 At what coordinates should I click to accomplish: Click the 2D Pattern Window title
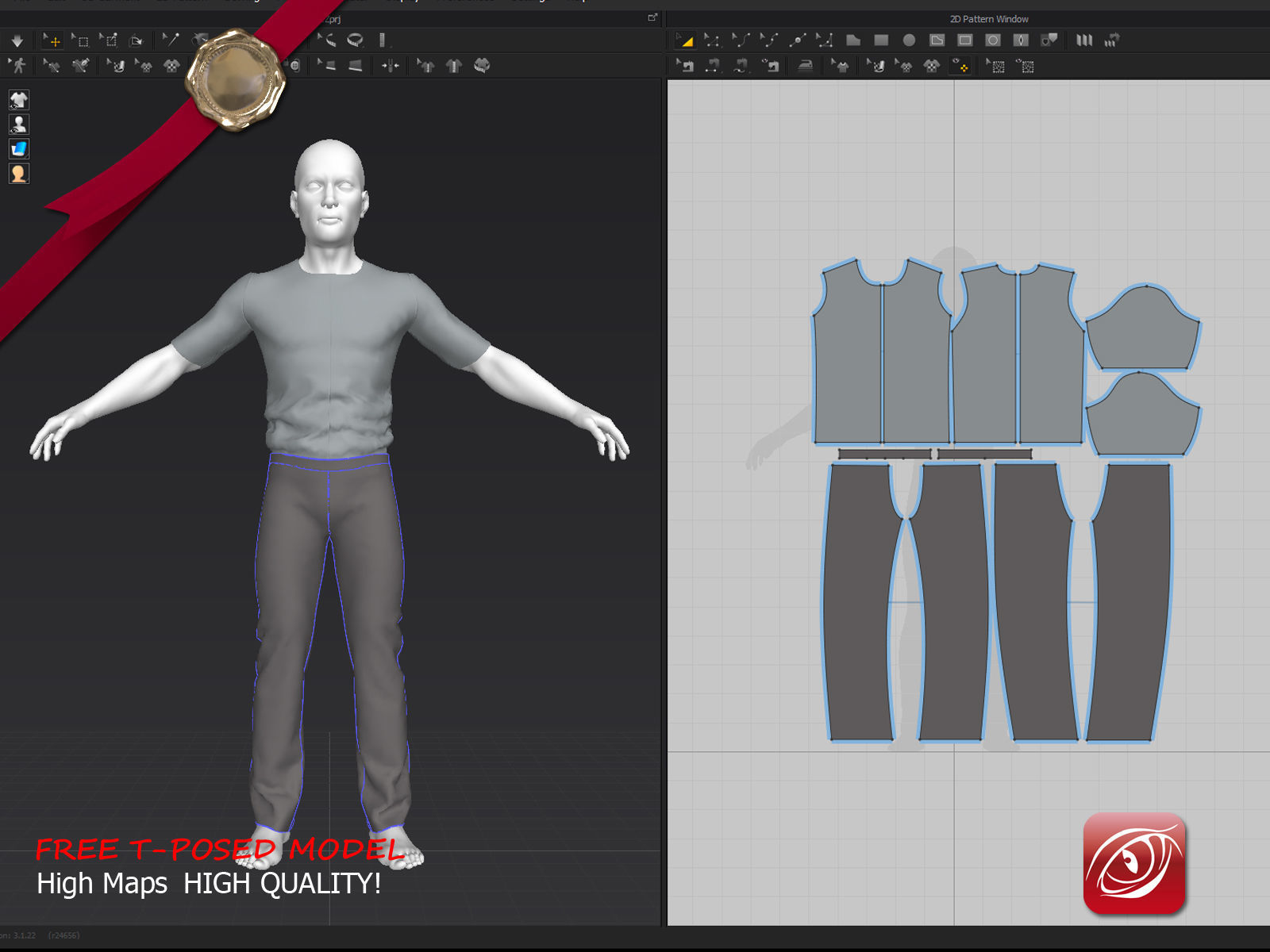click(989, 19)
